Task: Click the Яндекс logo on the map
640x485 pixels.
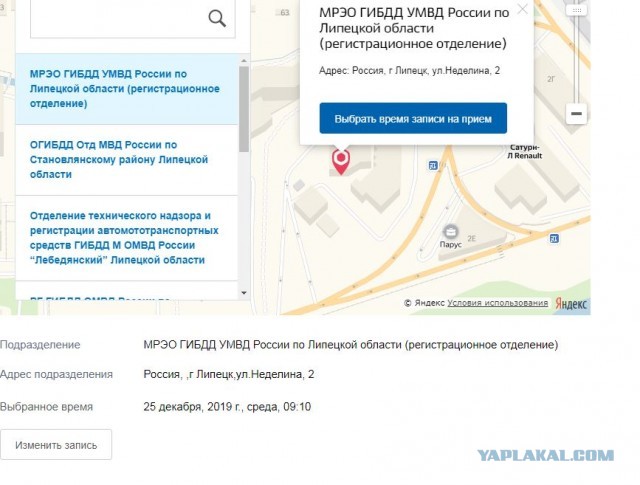Action: (571, 304)
